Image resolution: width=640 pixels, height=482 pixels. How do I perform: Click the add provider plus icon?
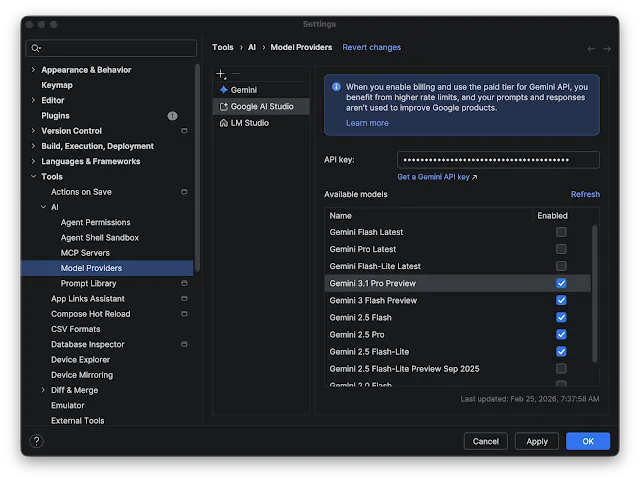point(221,74)
